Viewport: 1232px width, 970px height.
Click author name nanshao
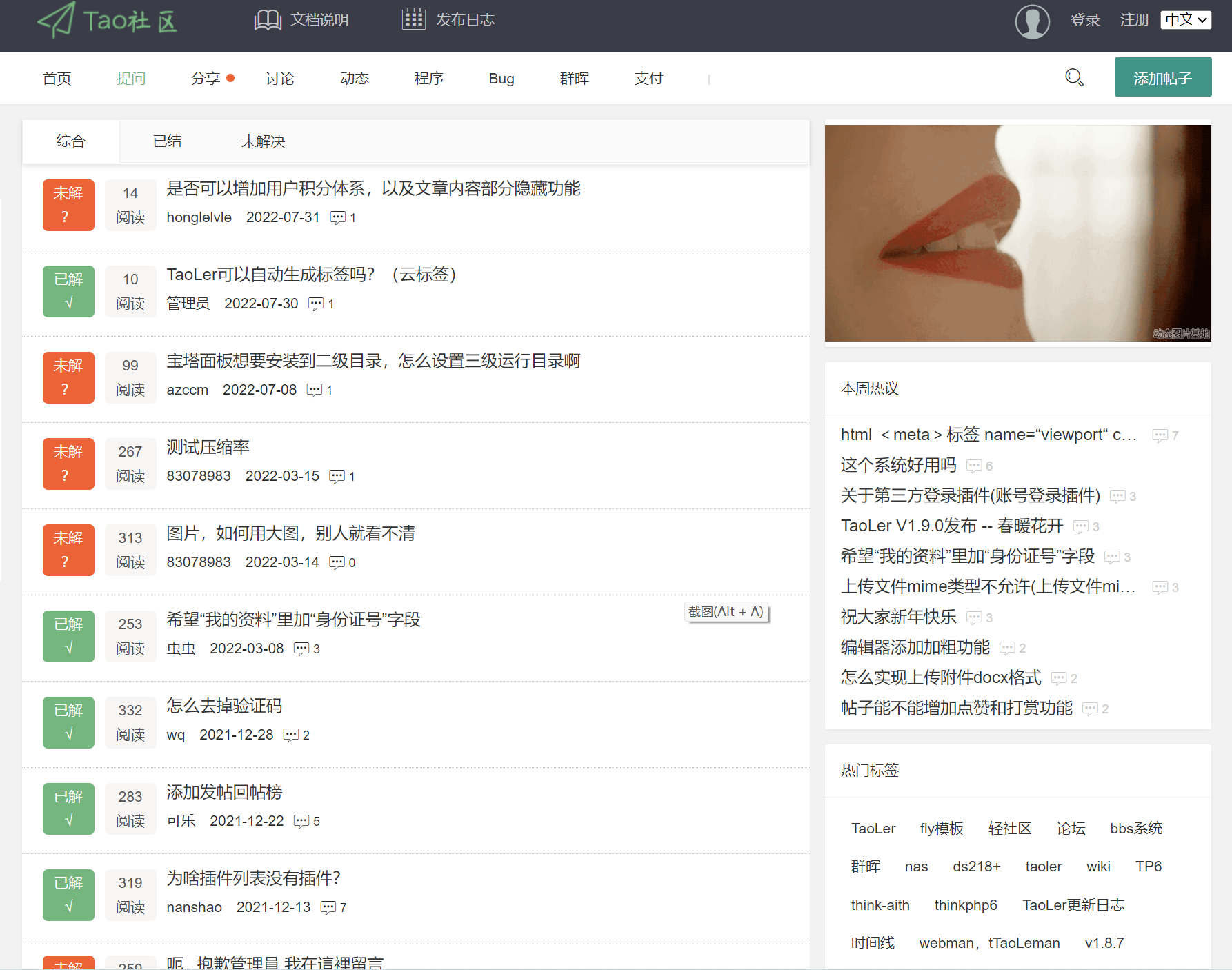[194, 907]
